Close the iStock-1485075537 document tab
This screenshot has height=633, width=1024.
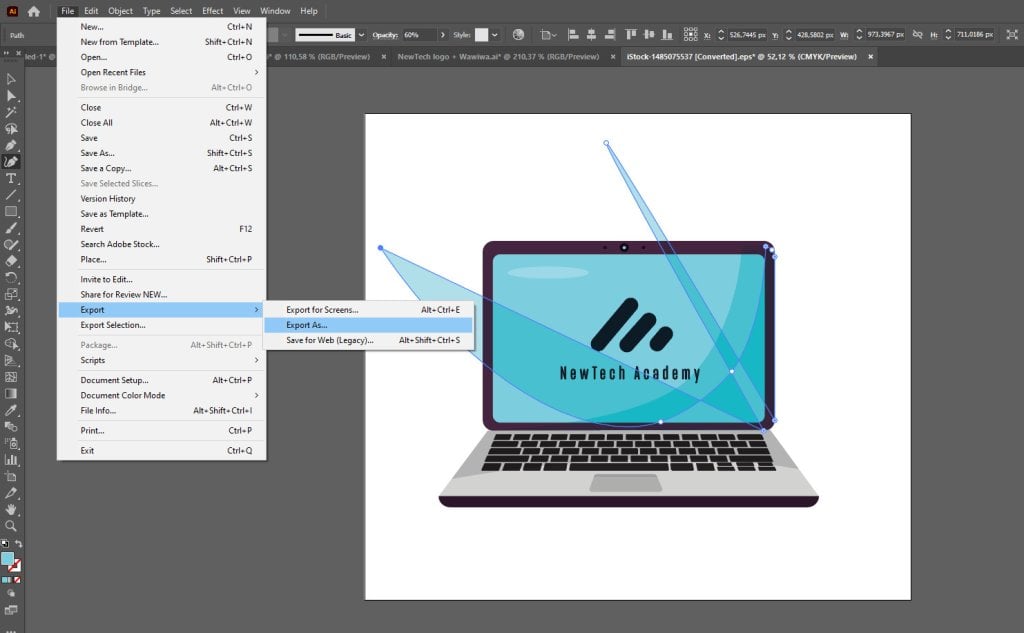[870, 57]
